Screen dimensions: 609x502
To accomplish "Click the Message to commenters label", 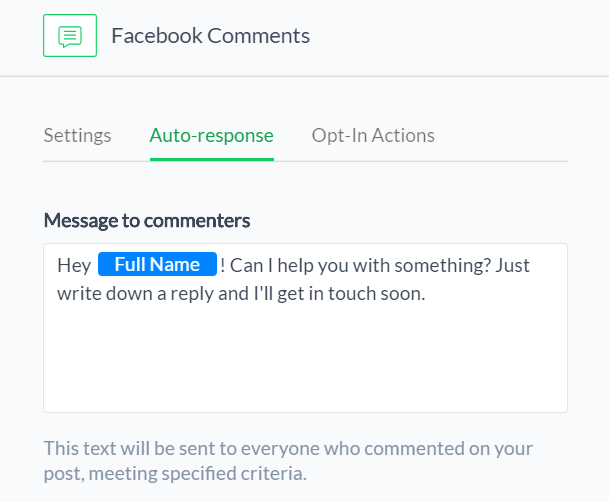I will coord(146,220).
